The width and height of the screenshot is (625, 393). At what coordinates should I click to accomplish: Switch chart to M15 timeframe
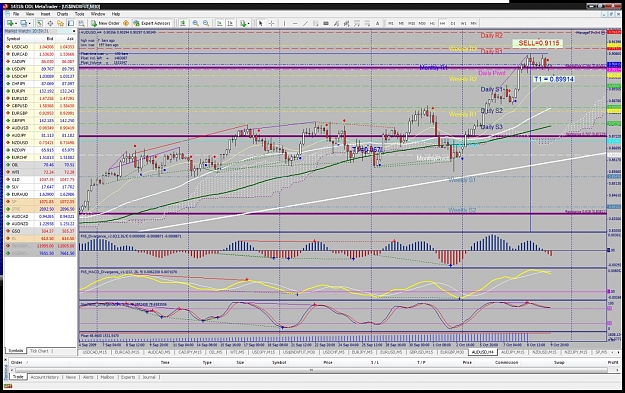coord(411,23)
